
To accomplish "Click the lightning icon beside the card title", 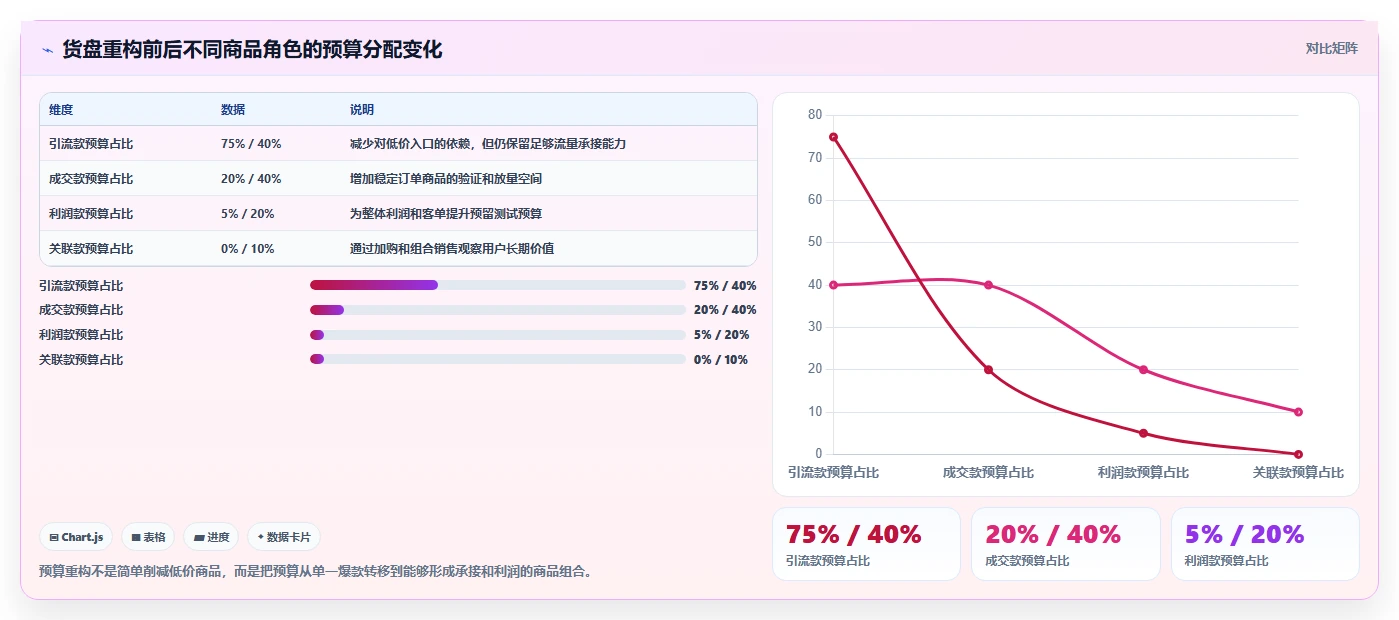I will [x=48, y=50].
